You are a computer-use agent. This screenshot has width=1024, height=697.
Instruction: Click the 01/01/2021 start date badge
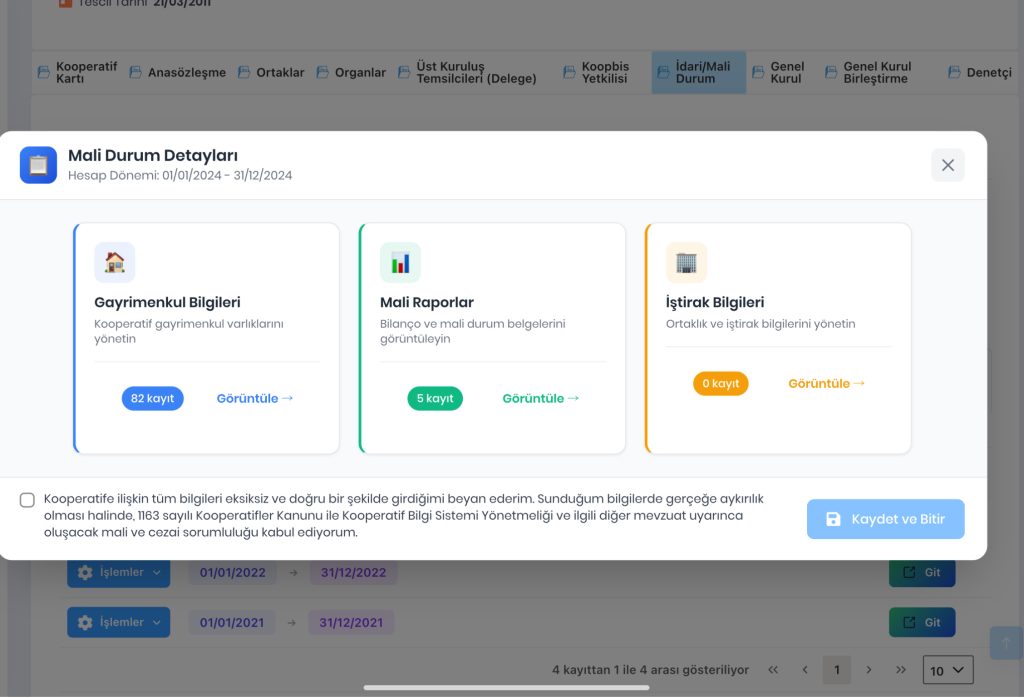pyautogui.click(x=232, y=623)
